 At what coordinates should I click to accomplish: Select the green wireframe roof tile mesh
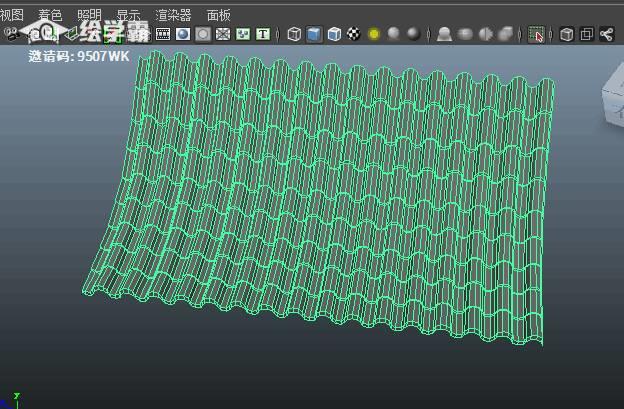click(330, 200)
